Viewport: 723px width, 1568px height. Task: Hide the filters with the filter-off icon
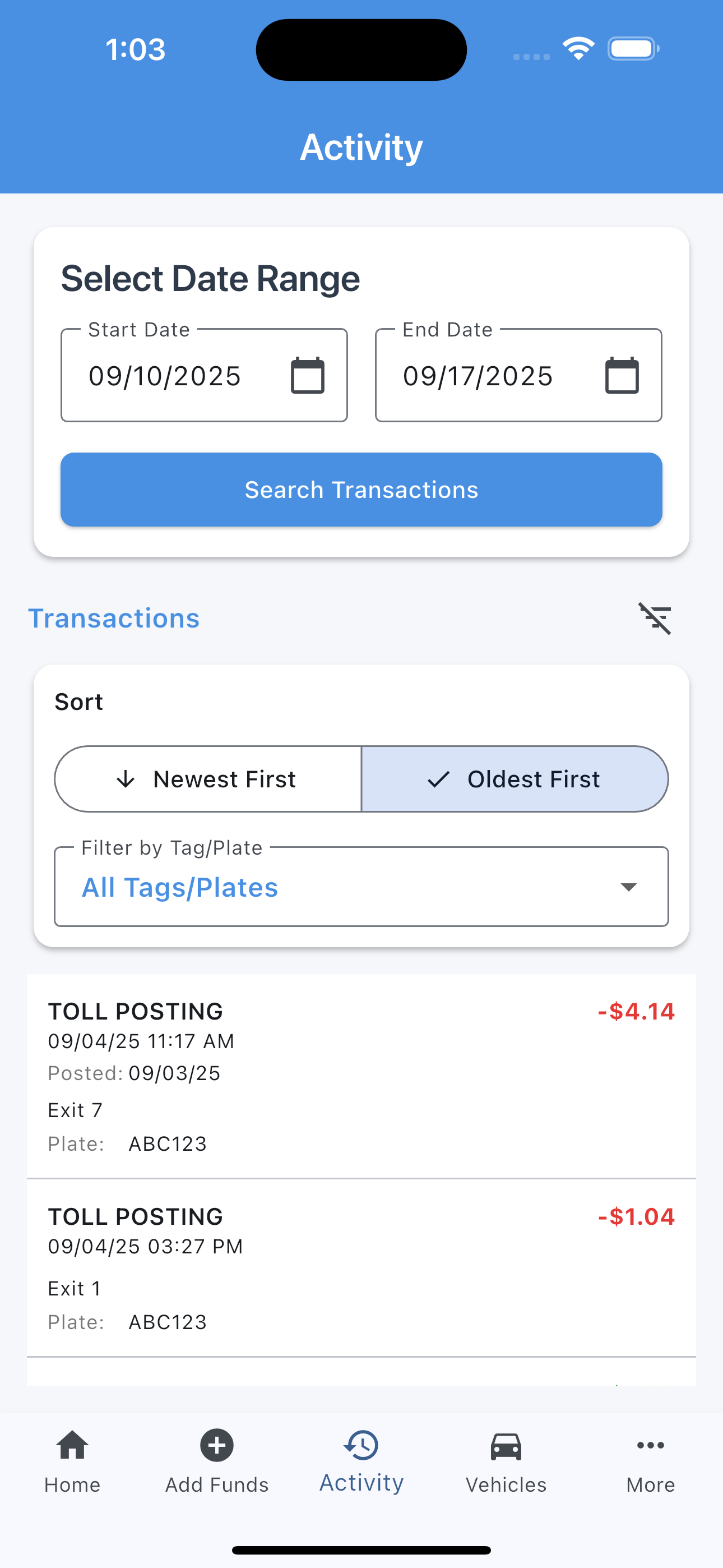[x=654, y=619]
